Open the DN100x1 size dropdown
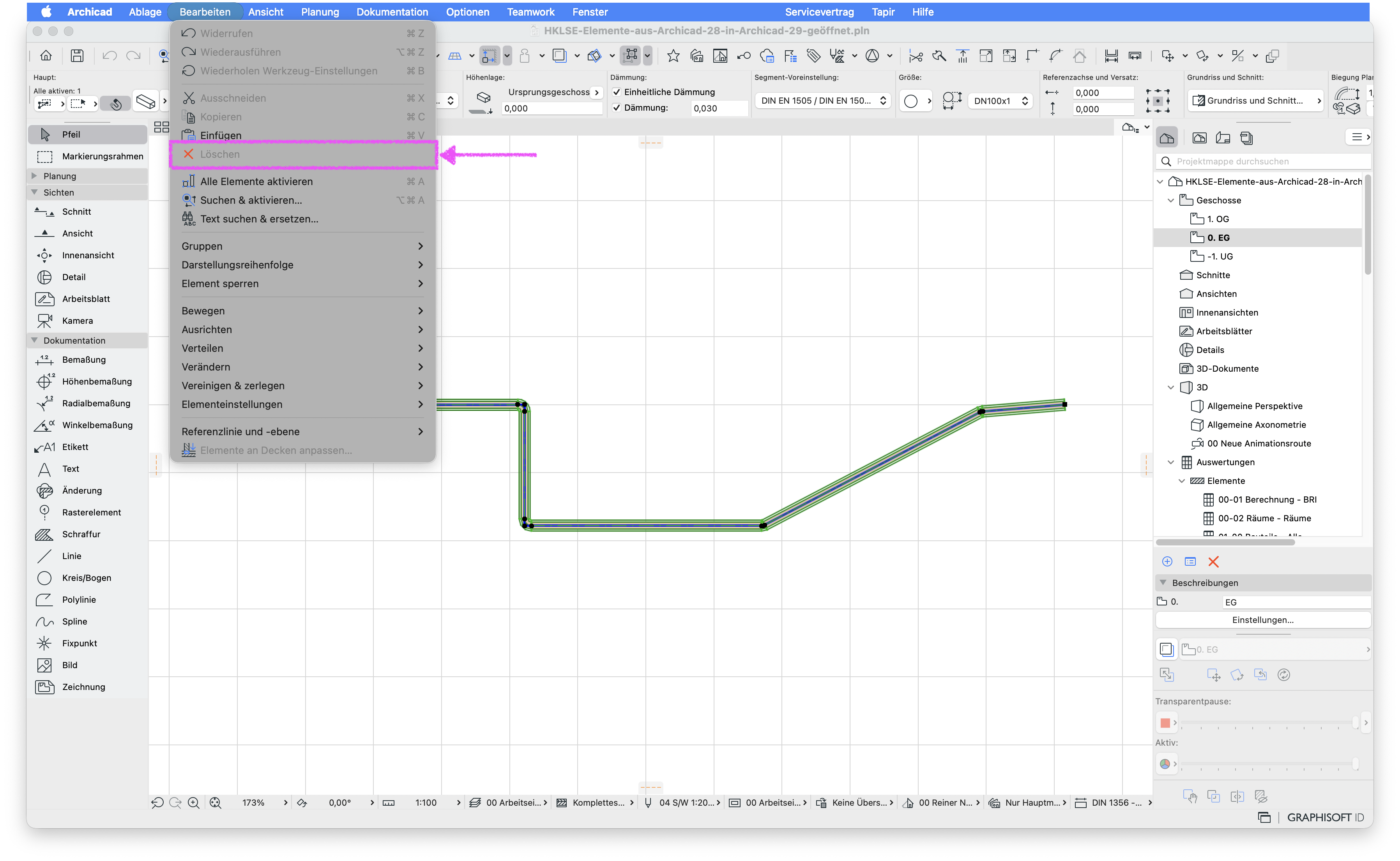 [x=1000, y=101]
